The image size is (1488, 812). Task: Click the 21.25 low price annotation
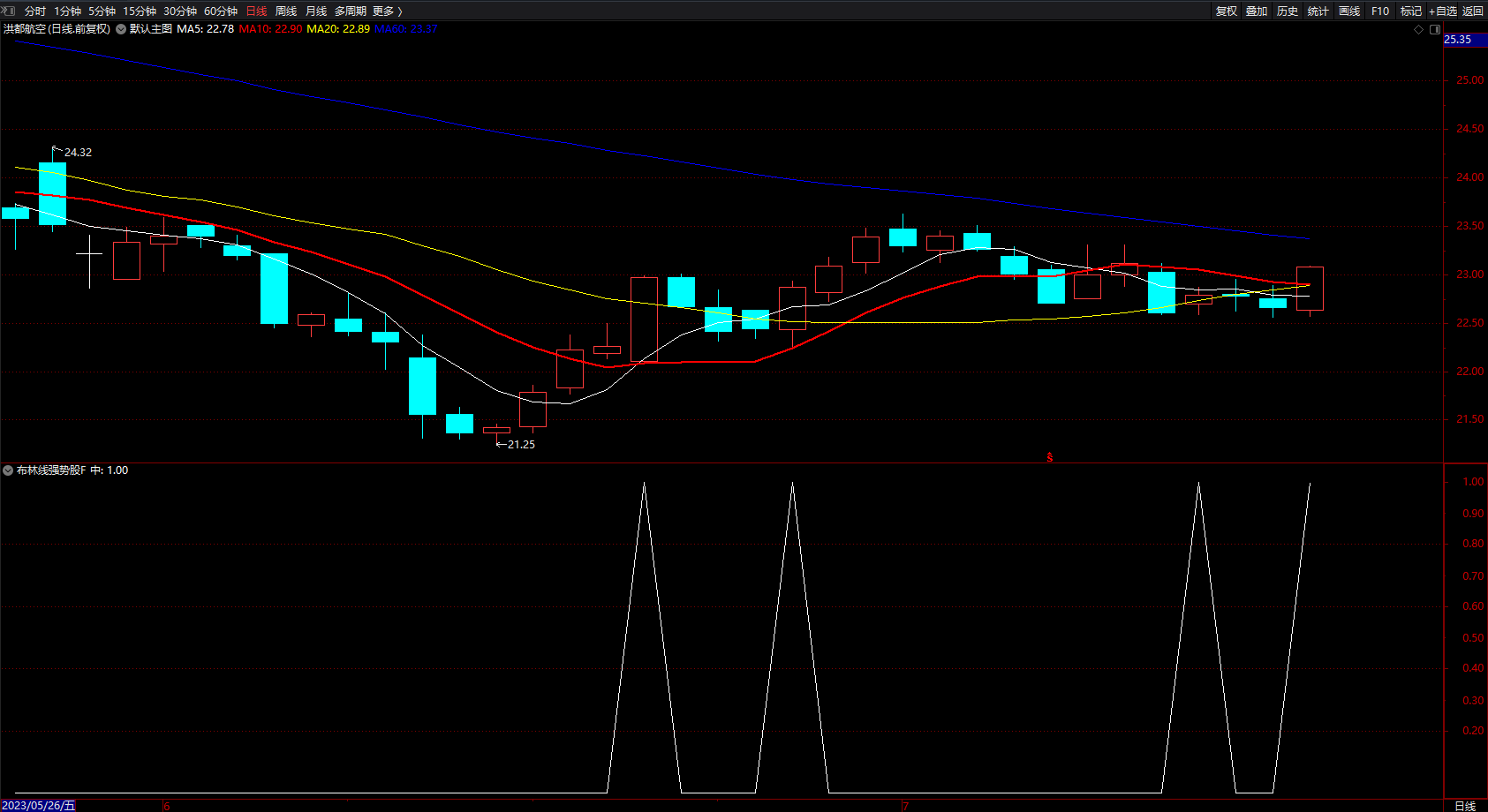521,445
